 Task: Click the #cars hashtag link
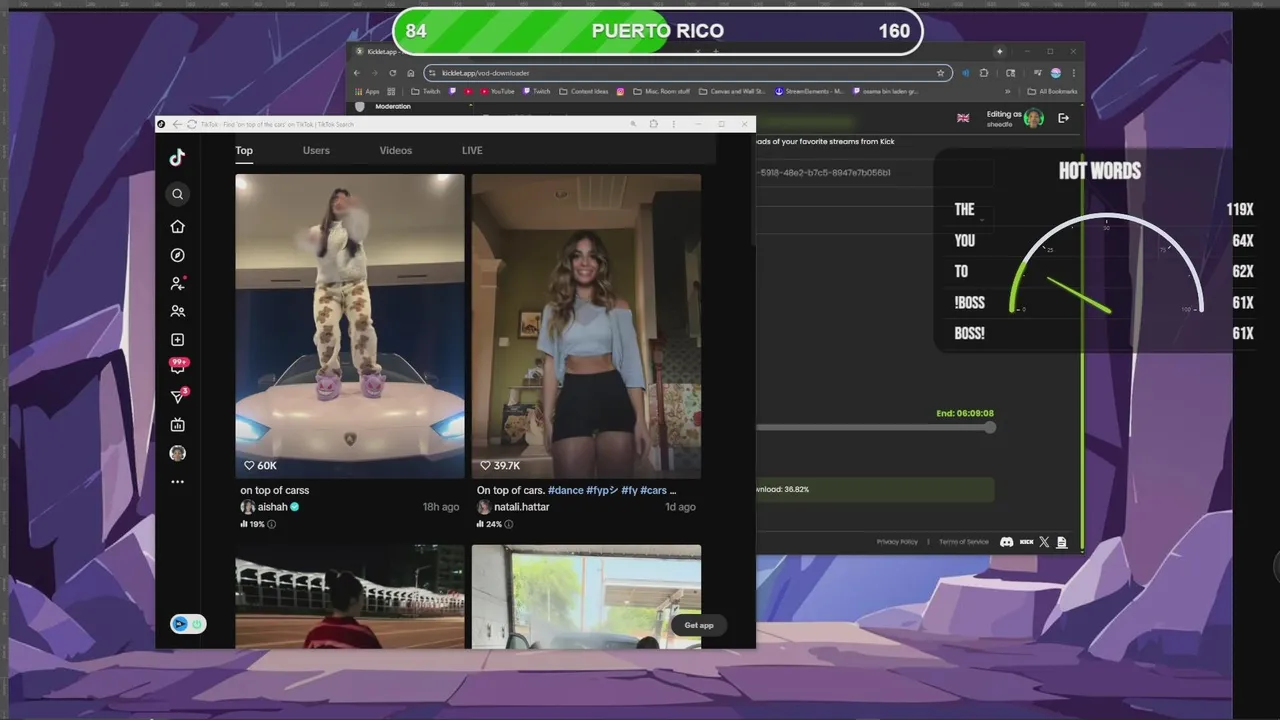pyautogui.click(x=654, y=491)
